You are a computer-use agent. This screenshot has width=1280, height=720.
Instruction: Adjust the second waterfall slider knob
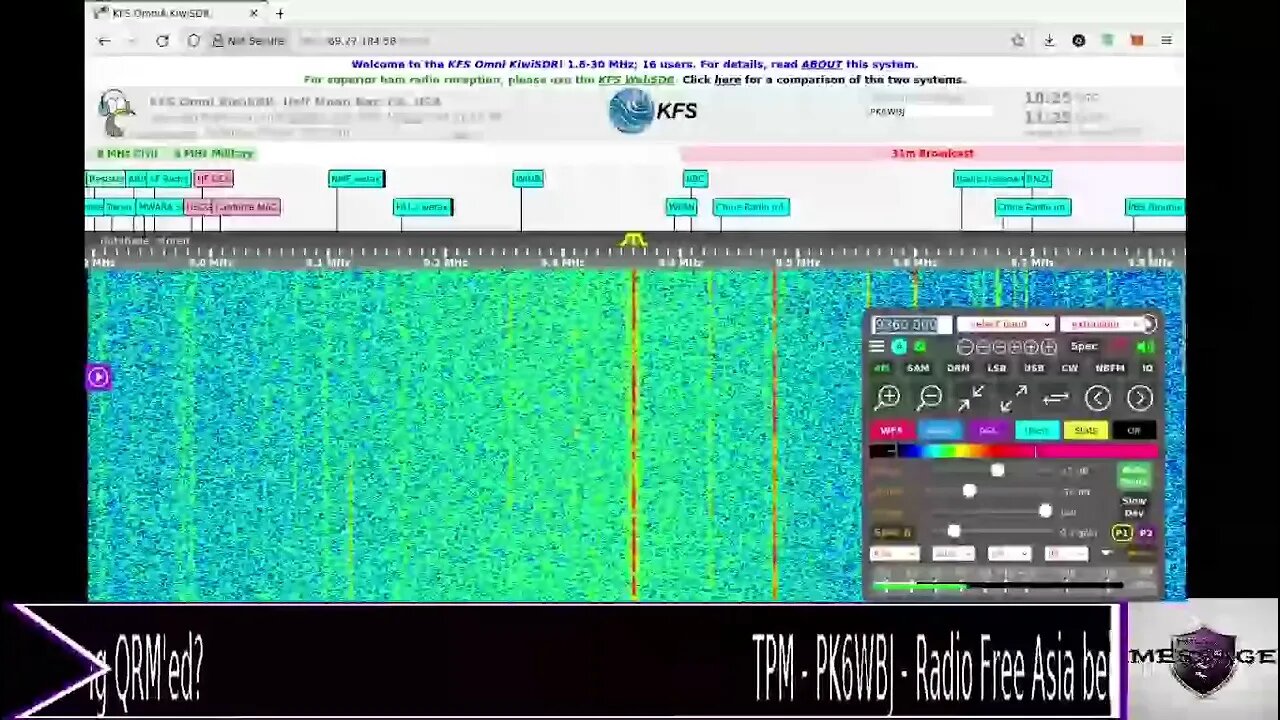[969, 491]
